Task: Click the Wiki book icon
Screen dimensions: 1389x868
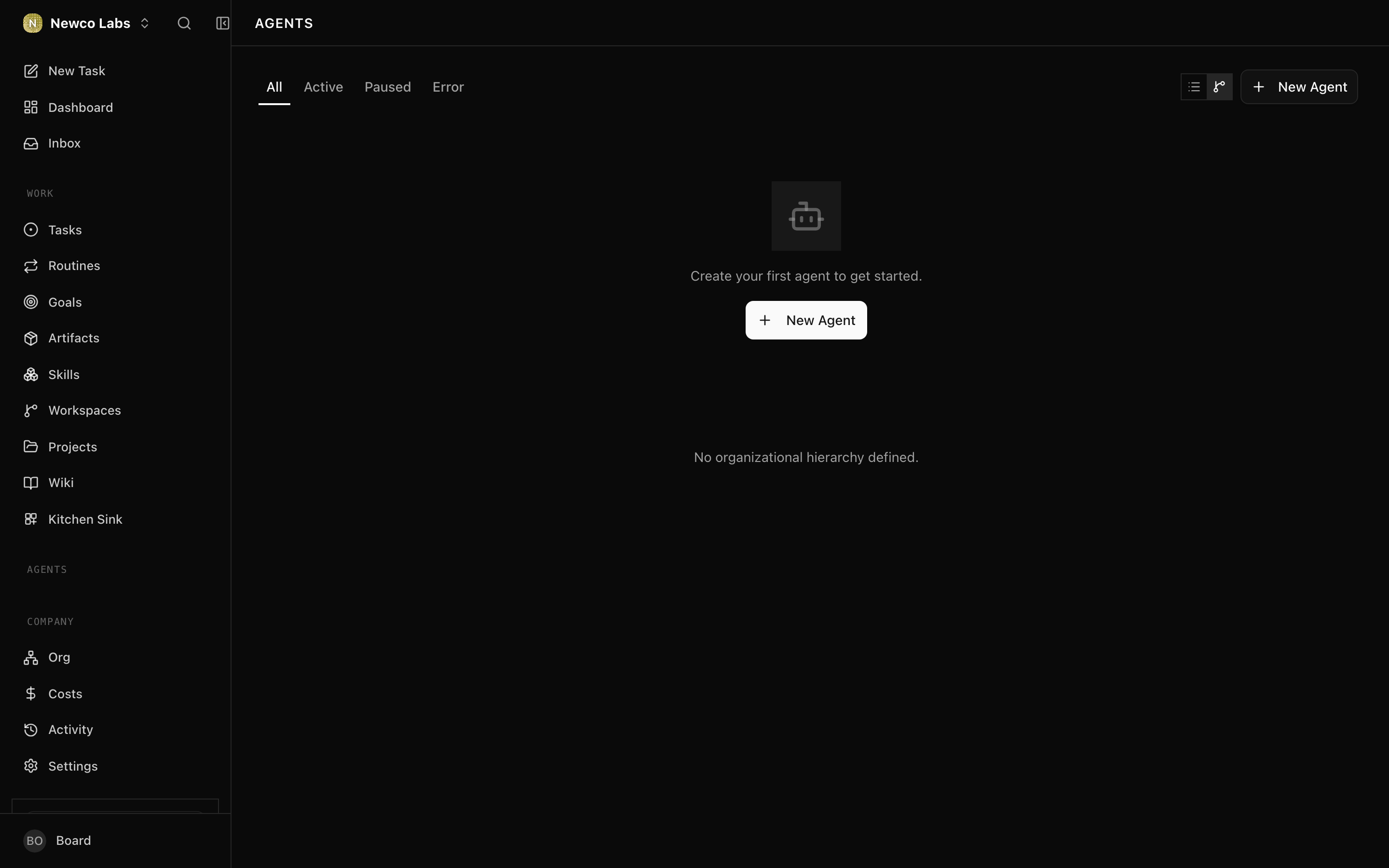Action: point(31,483)
